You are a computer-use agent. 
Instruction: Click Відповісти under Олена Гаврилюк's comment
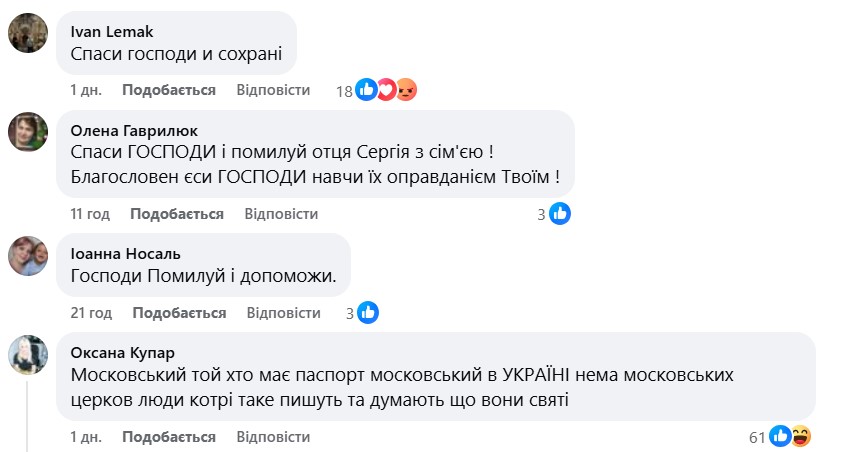click(281, 214)
